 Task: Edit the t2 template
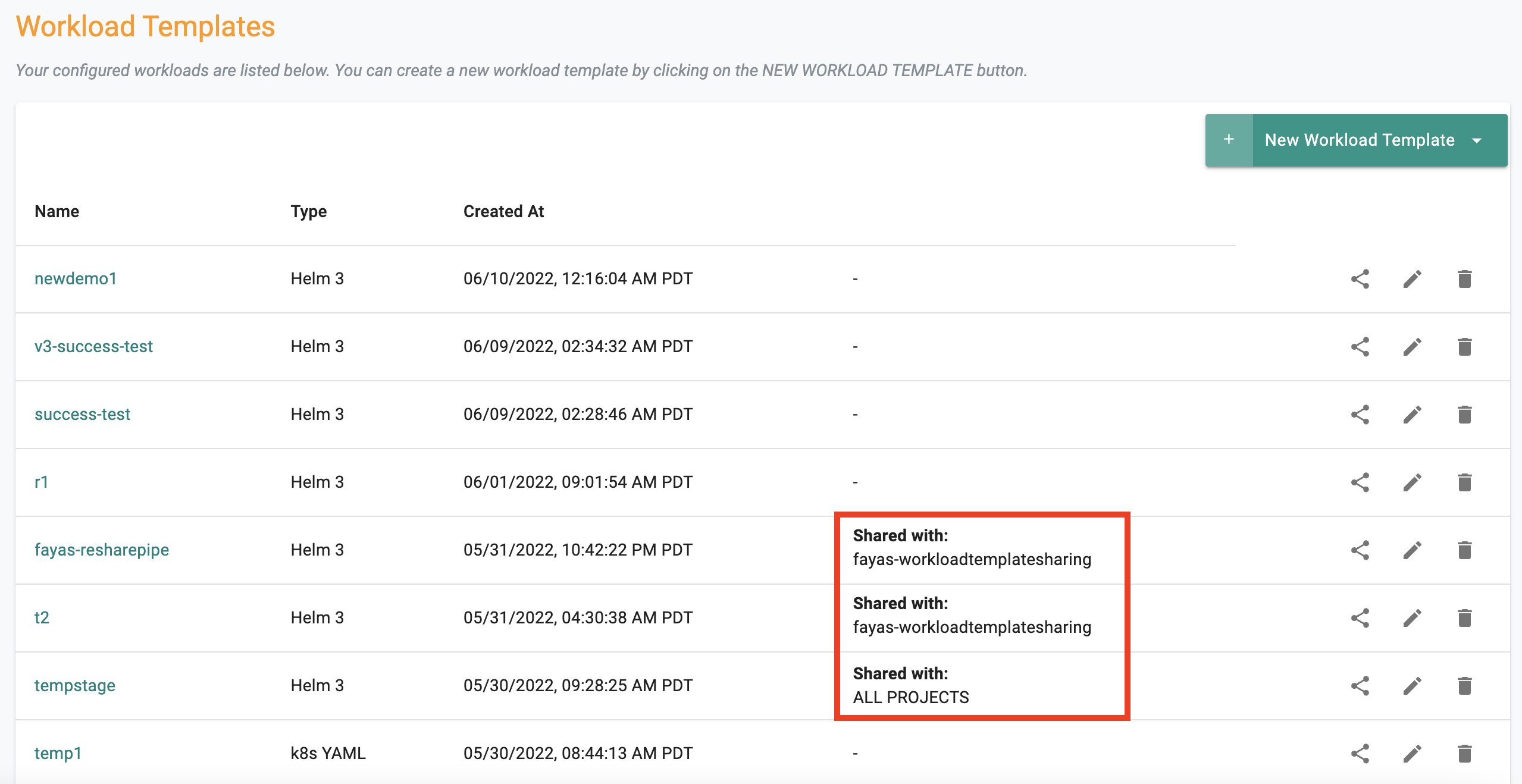tap(1413, 618)
